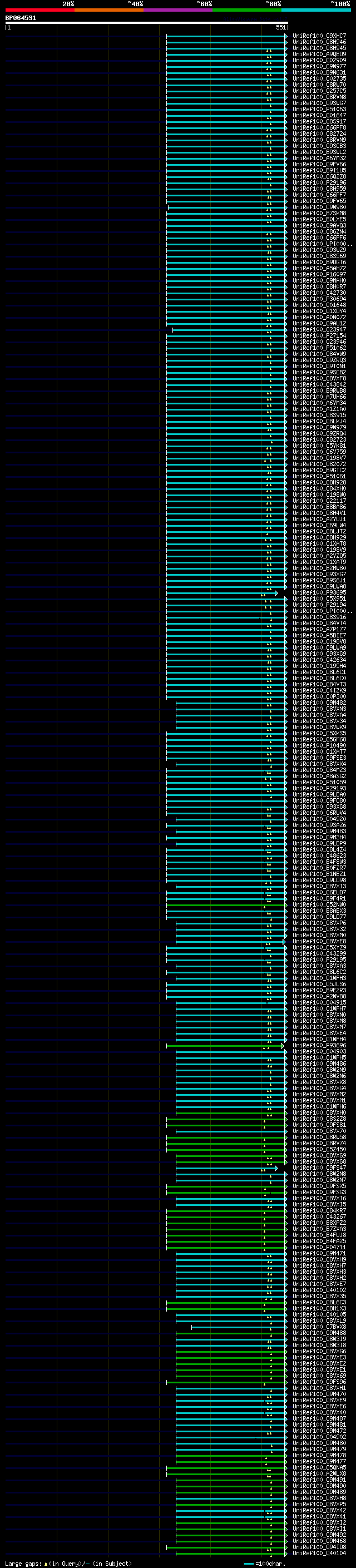Select the UniRef100_Q9M488 label
Viewport: 356px width, 1568px height.
[319, 1333]
